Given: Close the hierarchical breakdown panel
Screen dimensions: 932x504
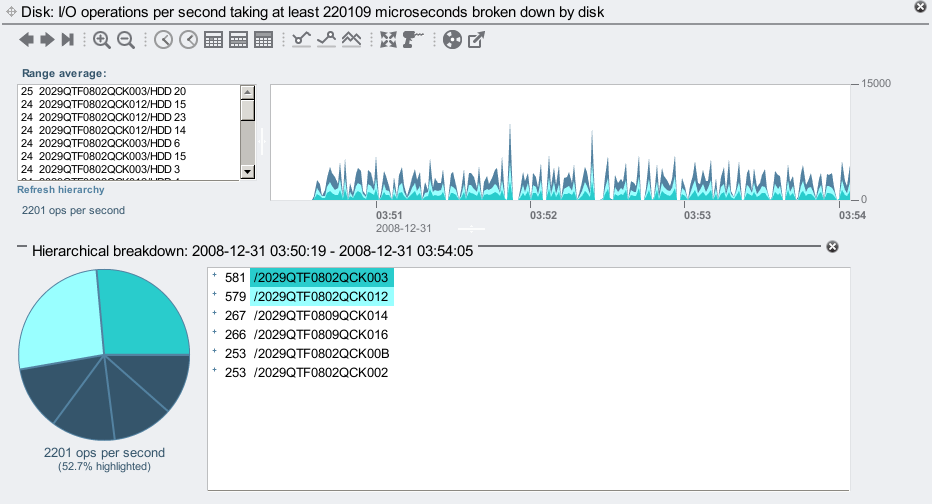Looking at the screenshot, I should pos(832,247).
